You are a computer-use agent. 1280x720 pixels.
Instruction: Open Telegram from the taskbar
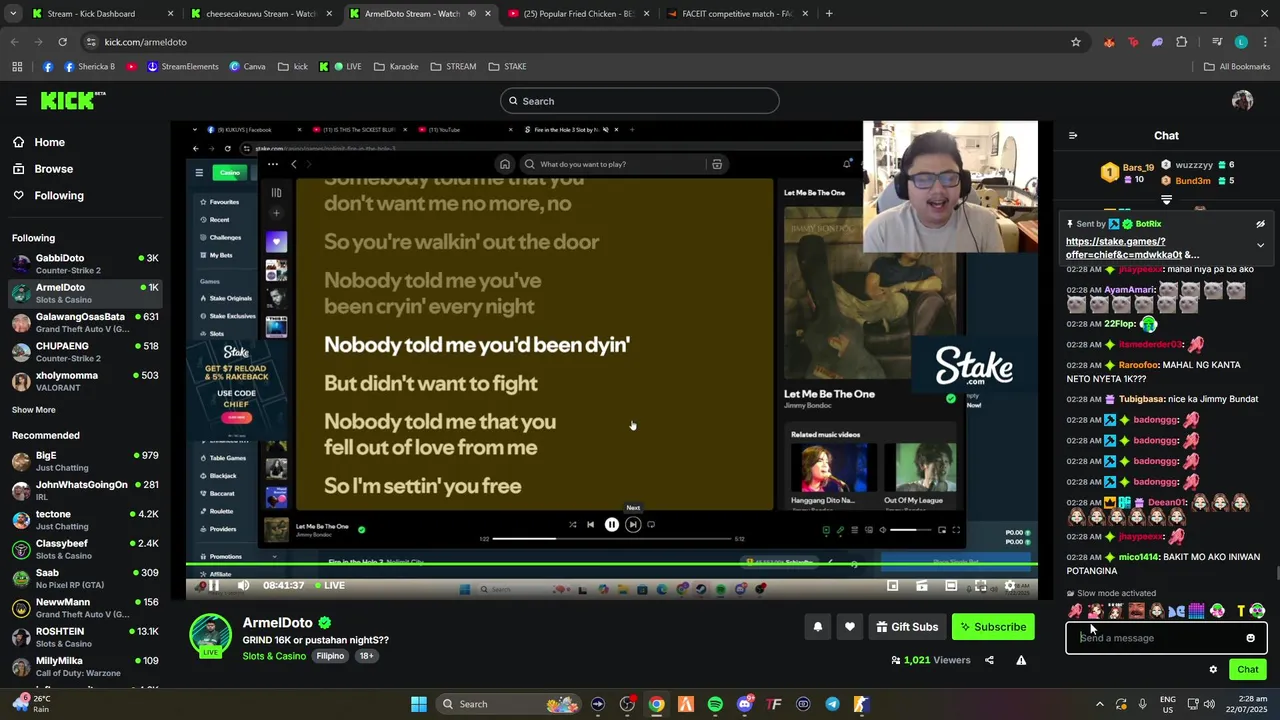point(832,704)
